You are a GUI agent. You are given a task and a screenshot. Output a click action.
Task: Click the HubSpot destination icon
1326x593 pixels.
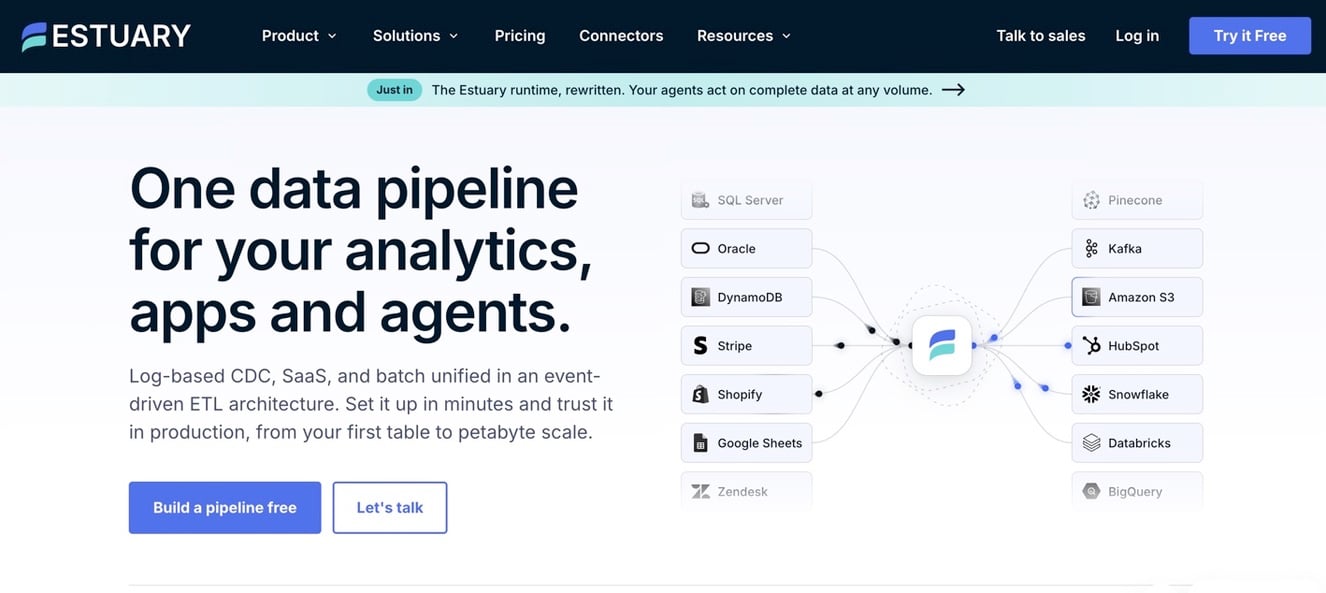[1091, 346]
